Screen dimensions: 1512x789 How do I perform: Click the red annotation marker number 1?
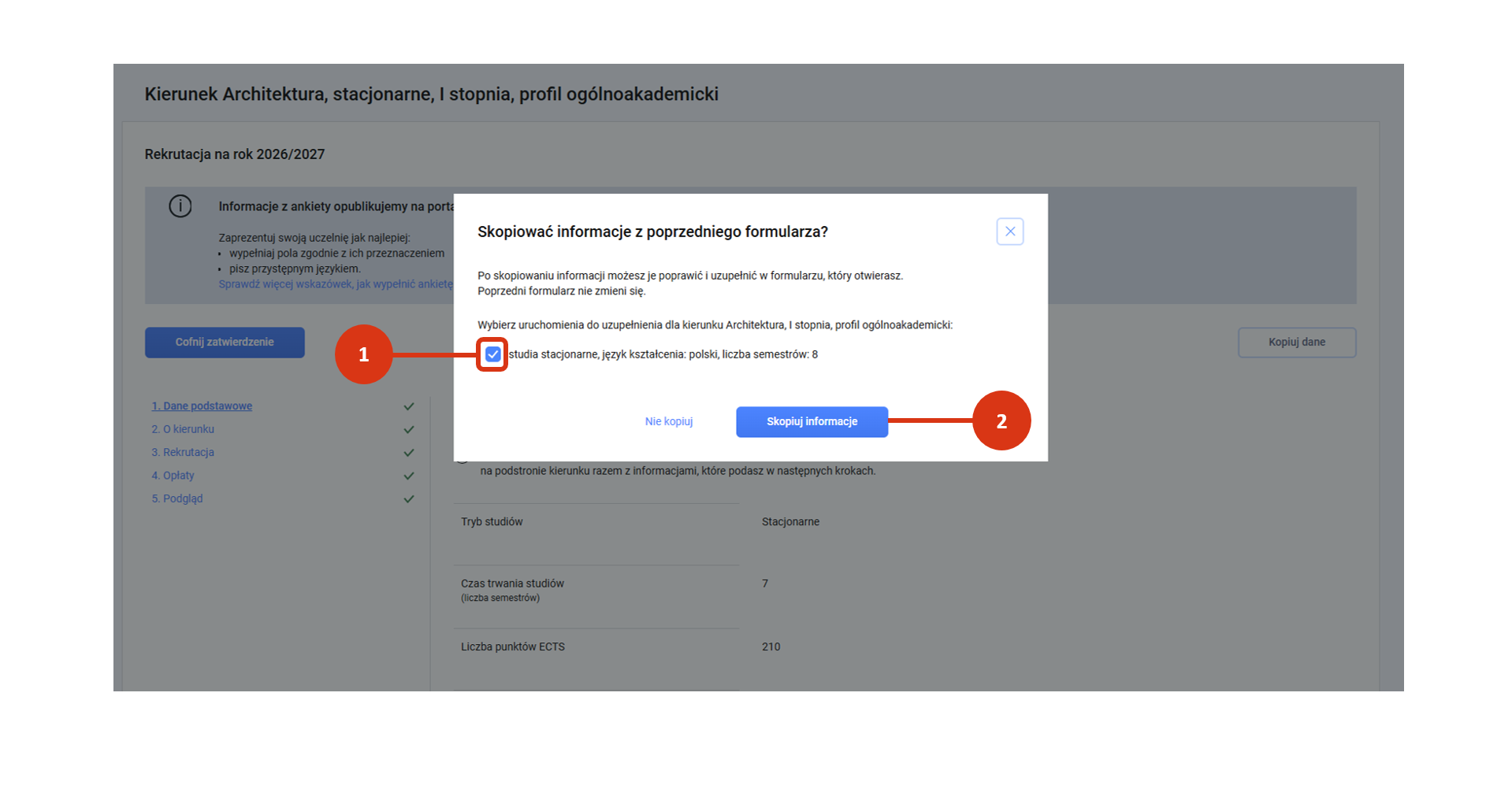363,354
